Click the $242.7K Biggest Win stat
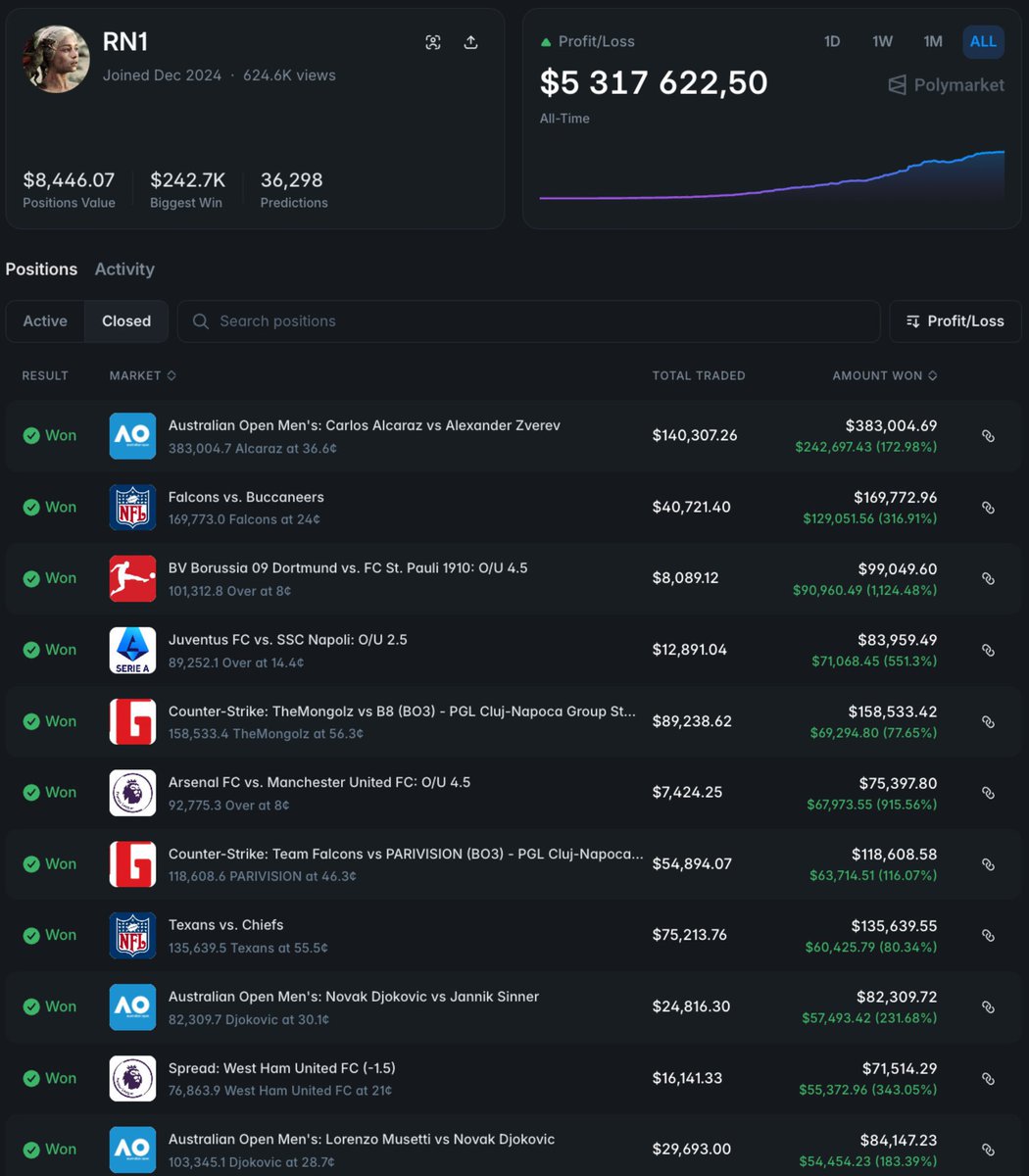 [x=187, y=189]
